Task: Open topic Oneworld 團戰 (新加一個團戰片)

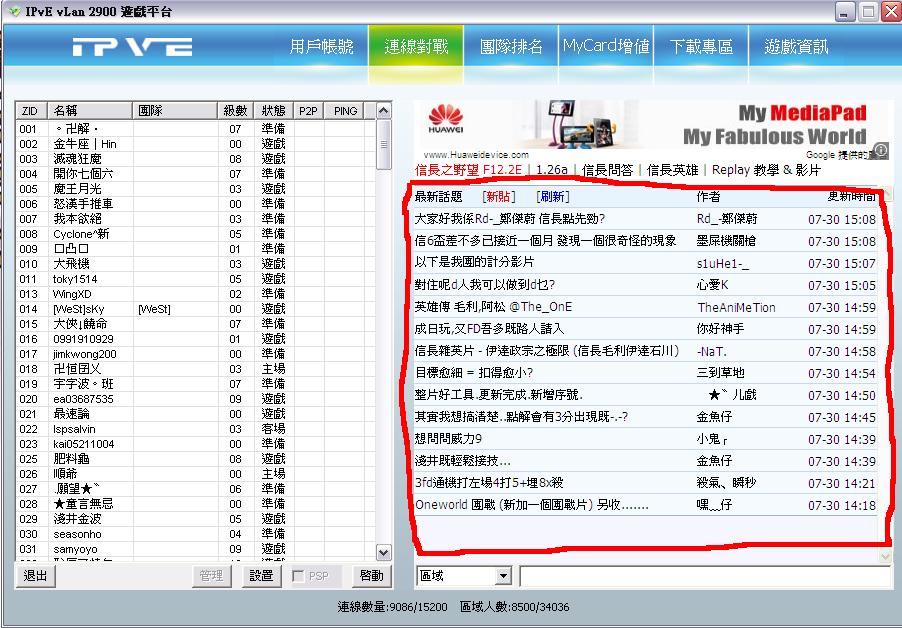Action: click(532, 505)
